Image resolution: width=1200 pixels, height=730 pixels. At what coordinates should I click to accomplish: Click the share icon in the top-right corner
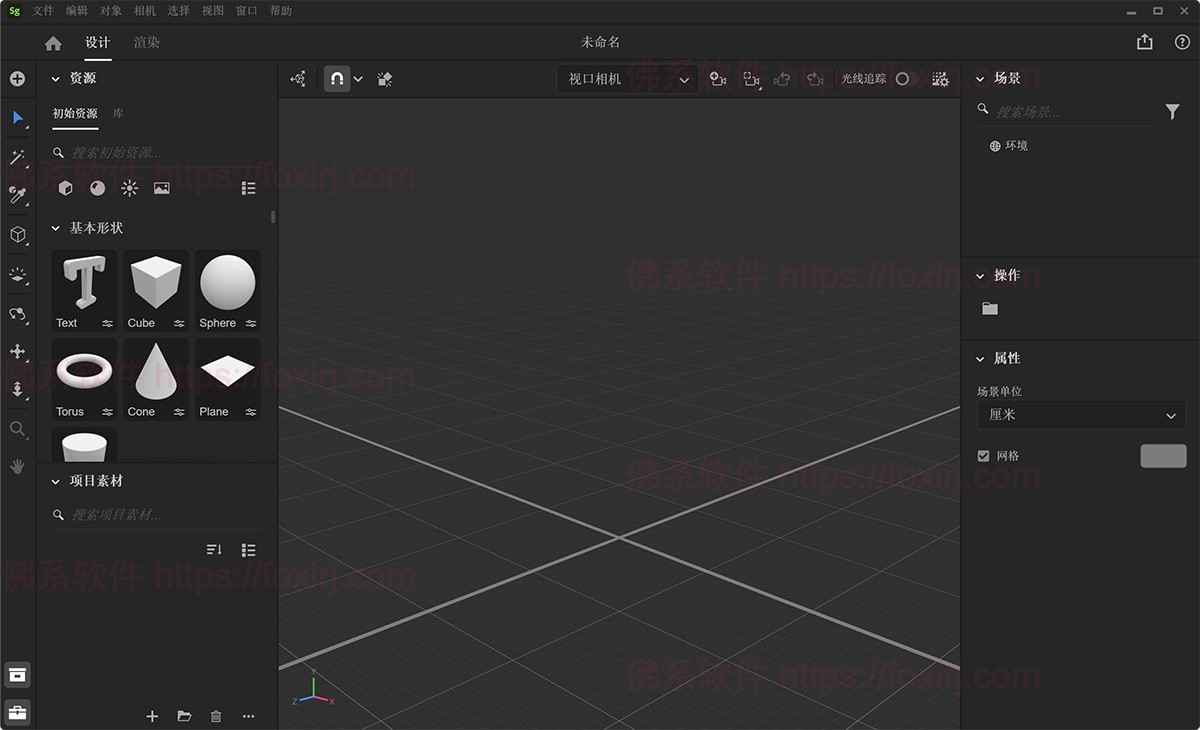[x=1144, y=43]
